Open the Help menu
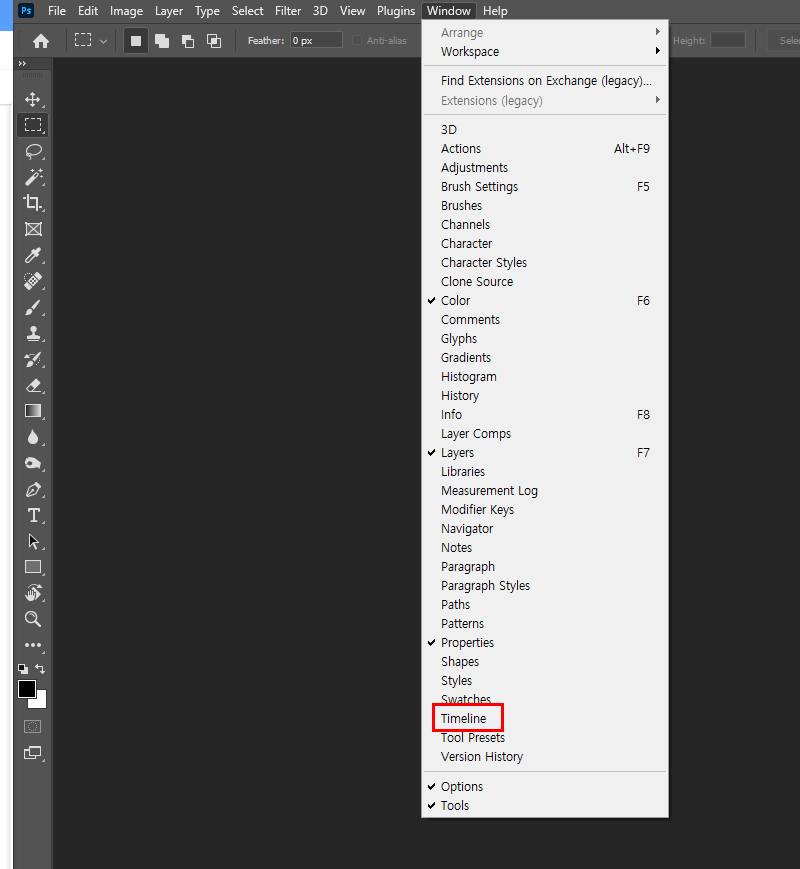800x869 pixels. (x=495, y=11)
